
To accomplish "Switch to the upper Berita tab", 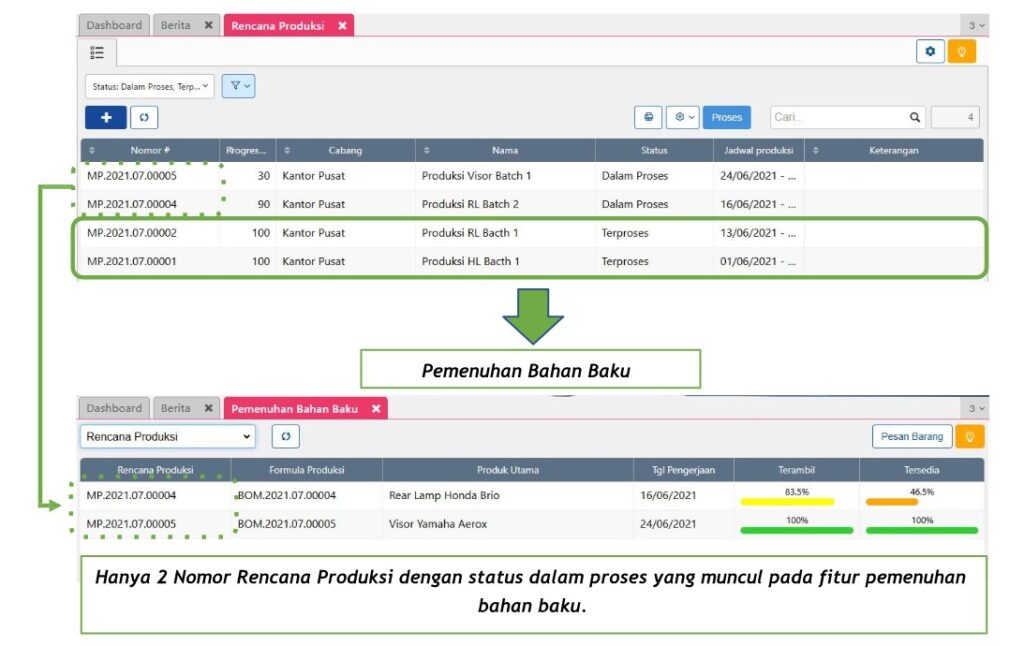I will (176, 25).
